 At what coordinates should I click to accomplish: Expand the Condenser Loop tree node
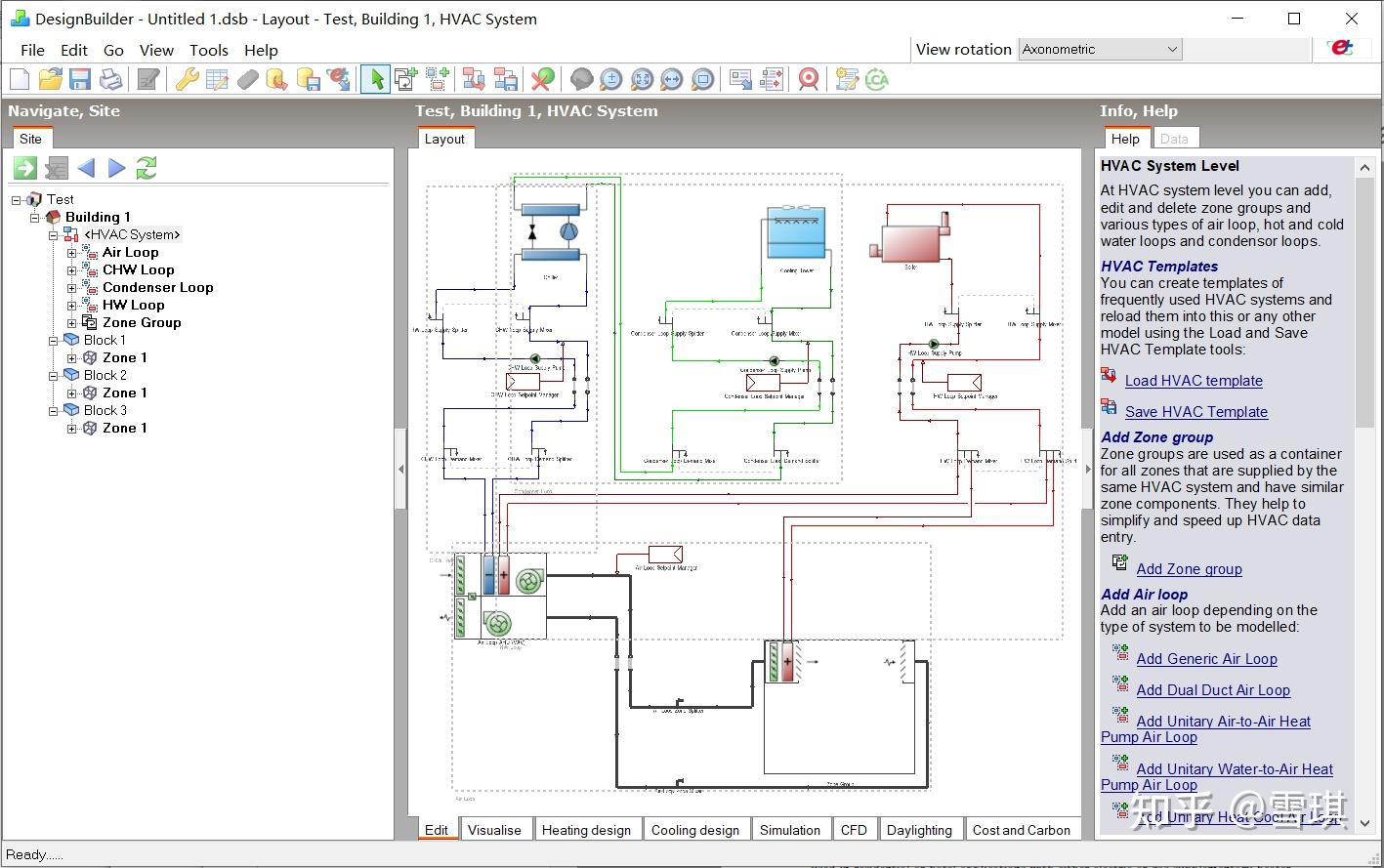tap(71, 288)
